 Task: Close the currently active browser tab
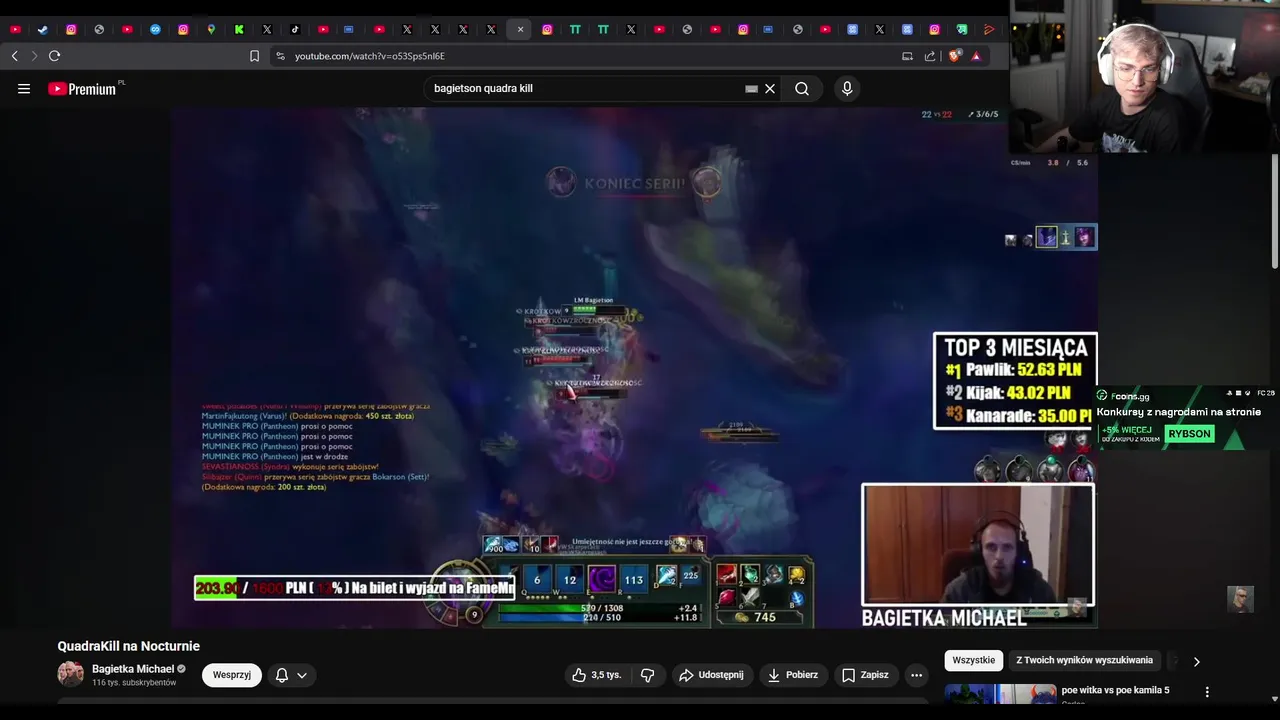click(x=520, y=30)
